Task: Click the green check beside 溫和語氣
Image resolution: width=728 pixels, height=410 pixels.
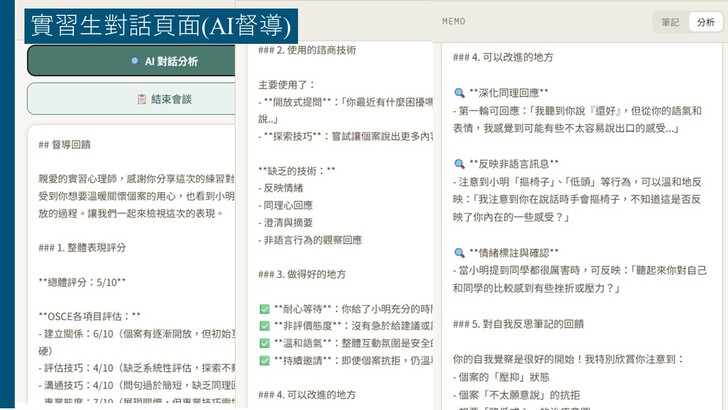Action: coord(264,343)
